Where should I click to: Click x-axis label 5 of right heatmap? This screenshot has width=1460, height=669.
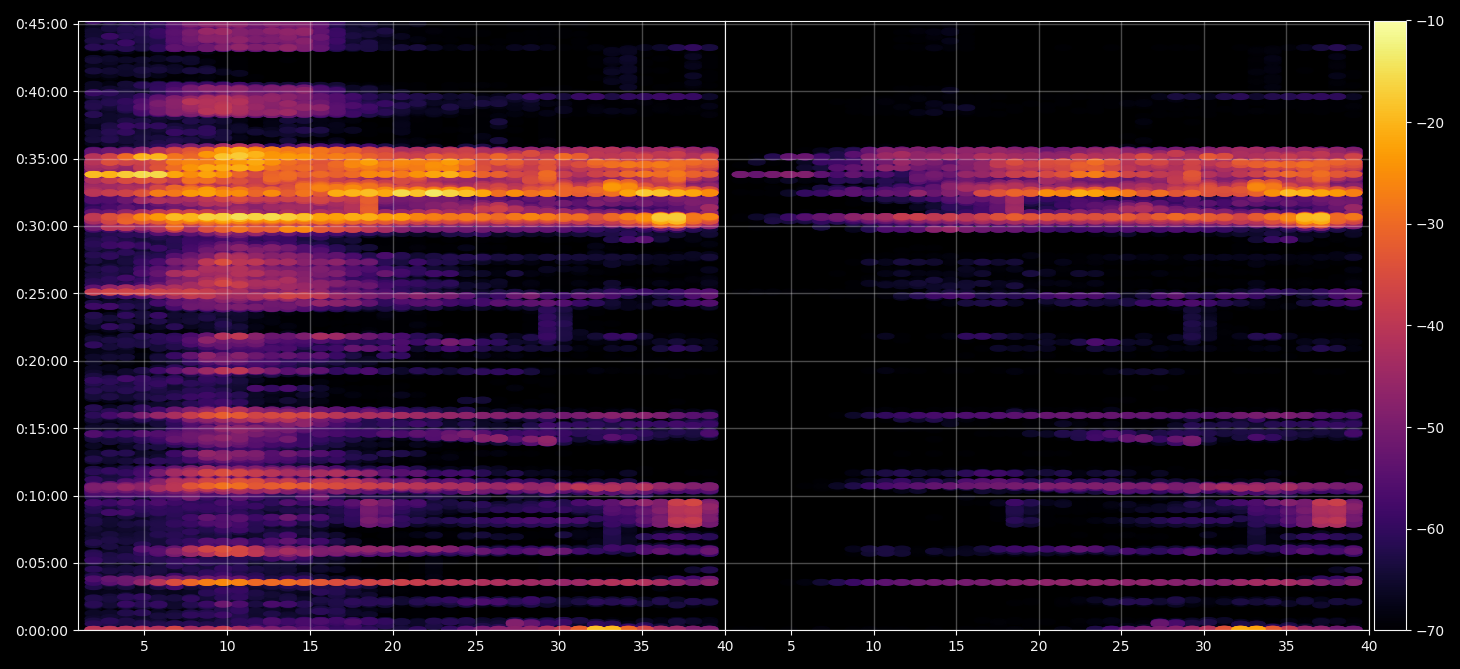click(x=791, y=647)
